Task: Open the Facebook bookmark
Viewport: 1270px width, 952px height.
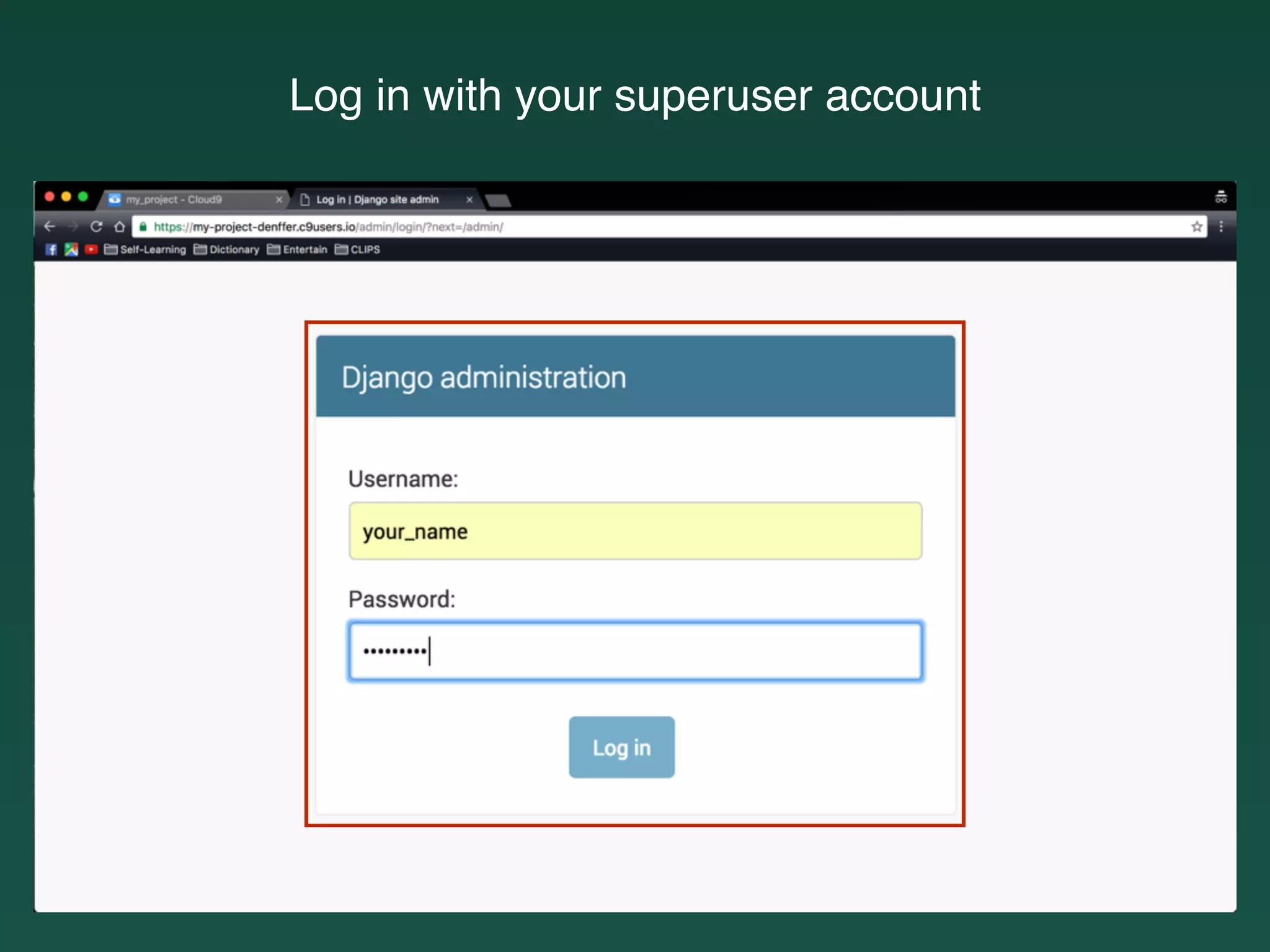Action: (x=51, y=249)
